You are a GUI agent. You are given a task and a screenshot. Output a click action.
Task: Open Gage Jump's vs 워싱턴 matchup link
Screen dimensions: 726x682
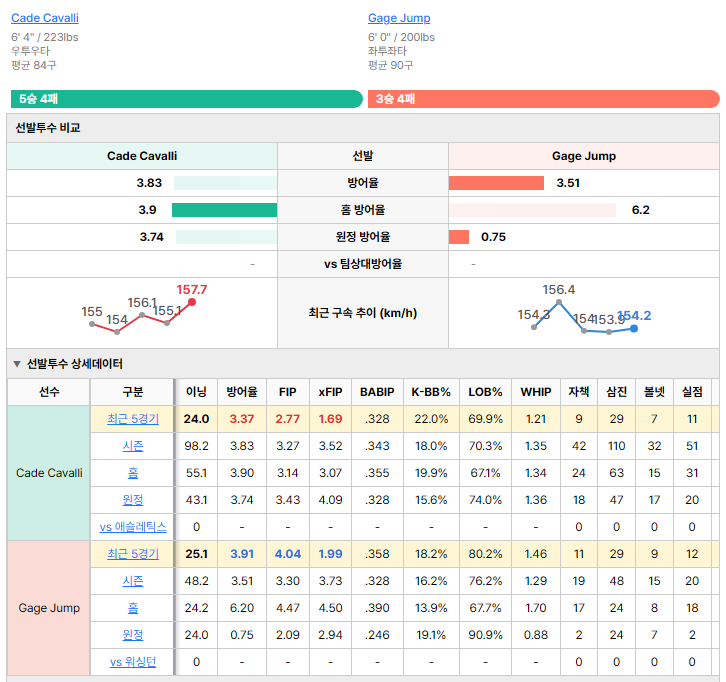pos(133,662)
